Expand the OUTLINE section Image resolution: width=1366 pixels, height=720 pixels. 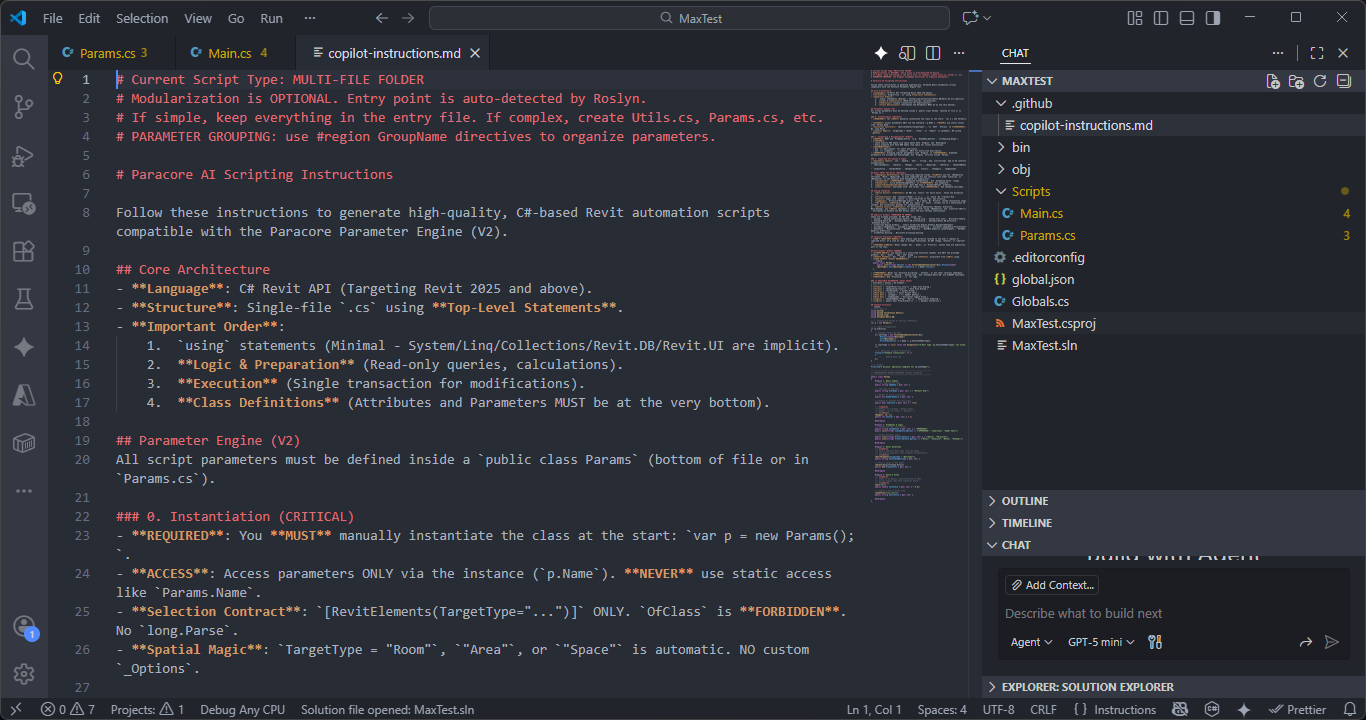tap(1024, 501)
